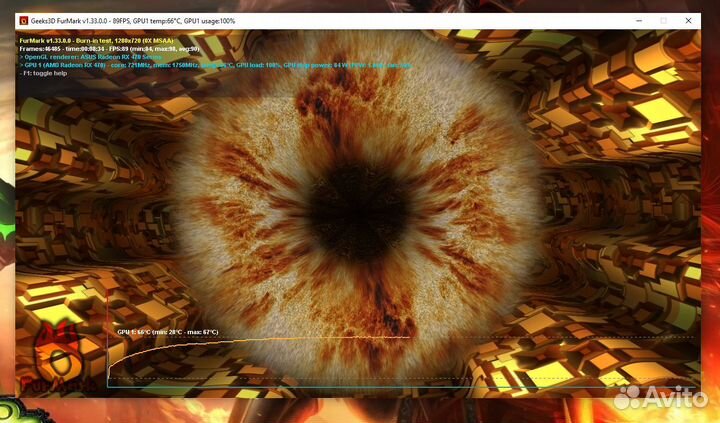
Task: Click the lower dashed baseline in the temperature graph
Action: point(402,378)
